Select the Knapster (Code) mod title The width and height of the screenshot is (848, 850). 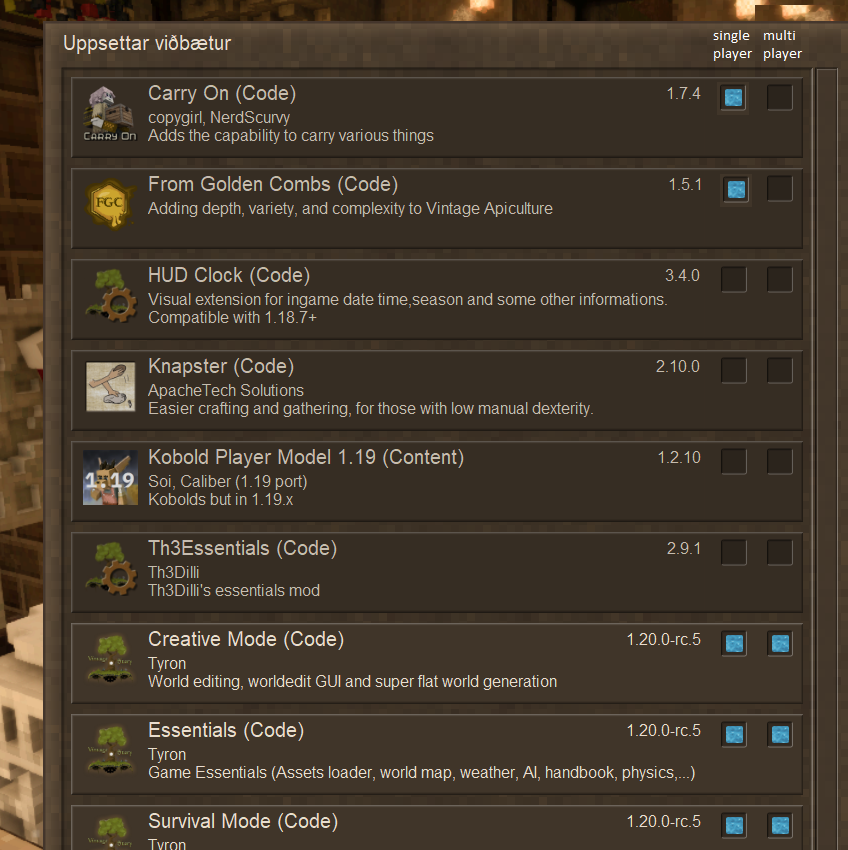pos(220,367)
